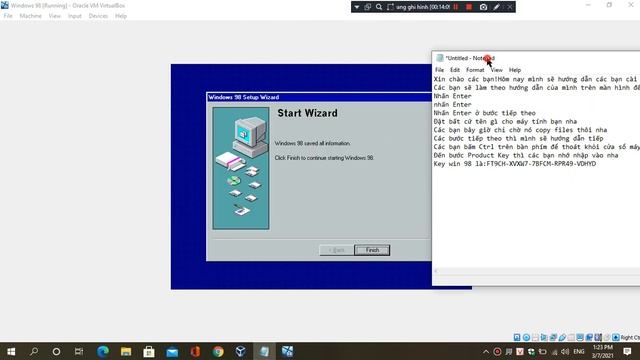Open VirtualBox File menu
The width and height of the screenshot is (640, 360).
(8, 16)
